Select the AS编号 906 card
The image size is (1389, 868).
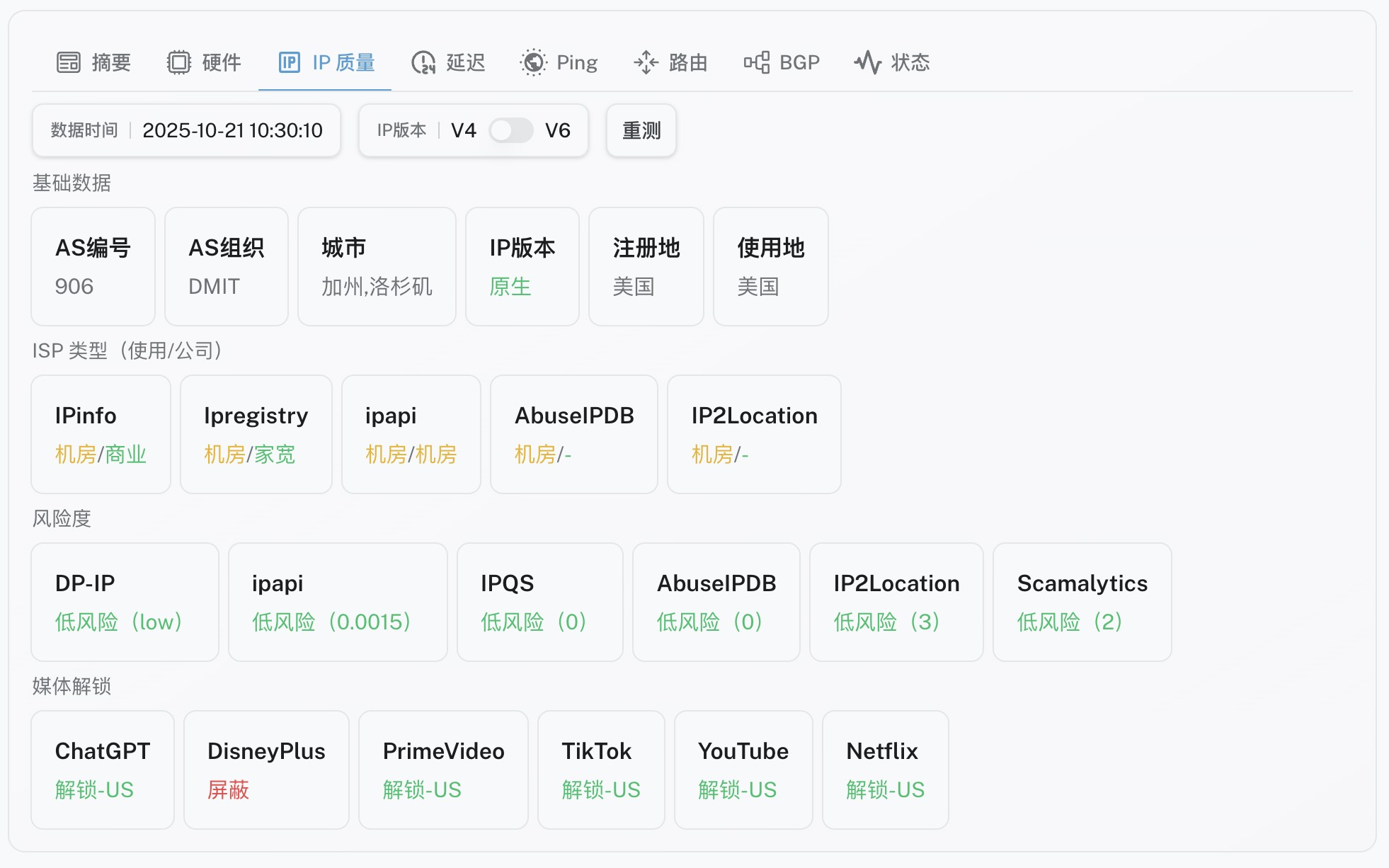[x=93, y=266]
